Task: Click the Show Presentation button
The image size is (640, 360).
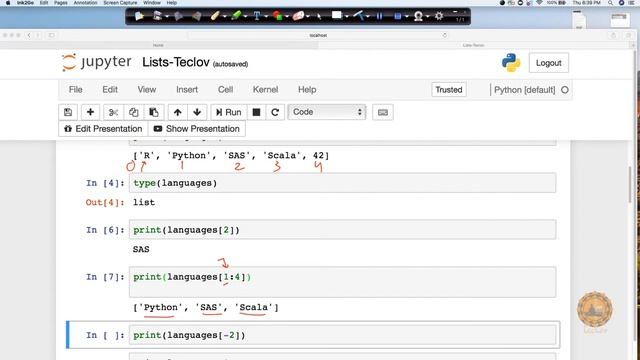Action: coord(197,129)
